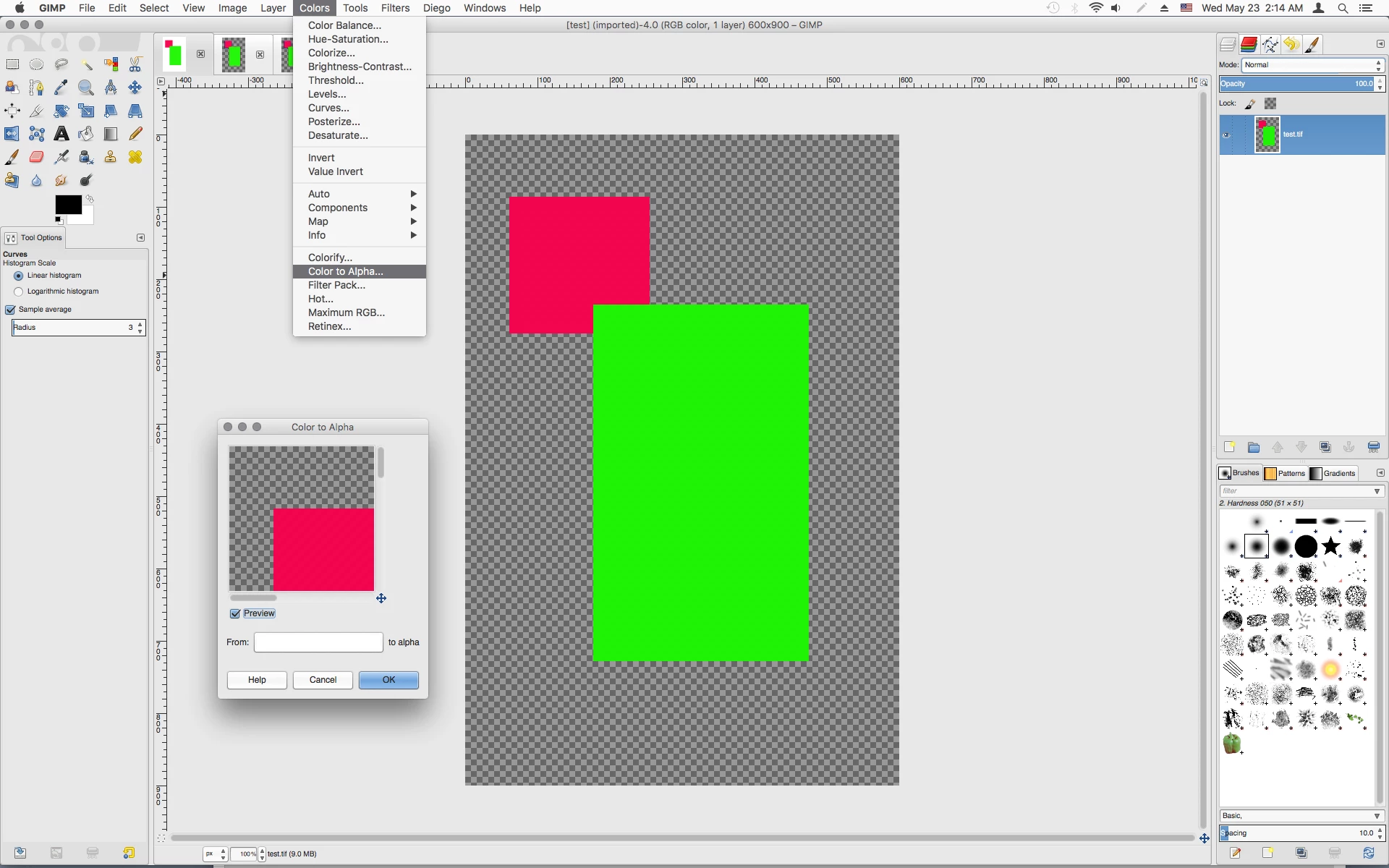
Task: Toggle Sample average checkbox
Action: click(x=11, y=310)
